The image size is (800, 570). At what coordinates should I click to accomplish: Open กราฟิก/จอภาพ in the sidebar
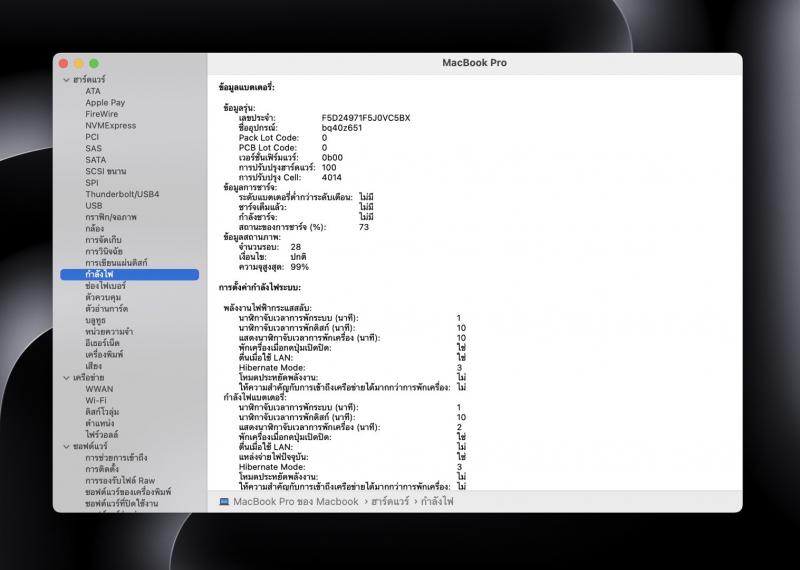[111, 217]
